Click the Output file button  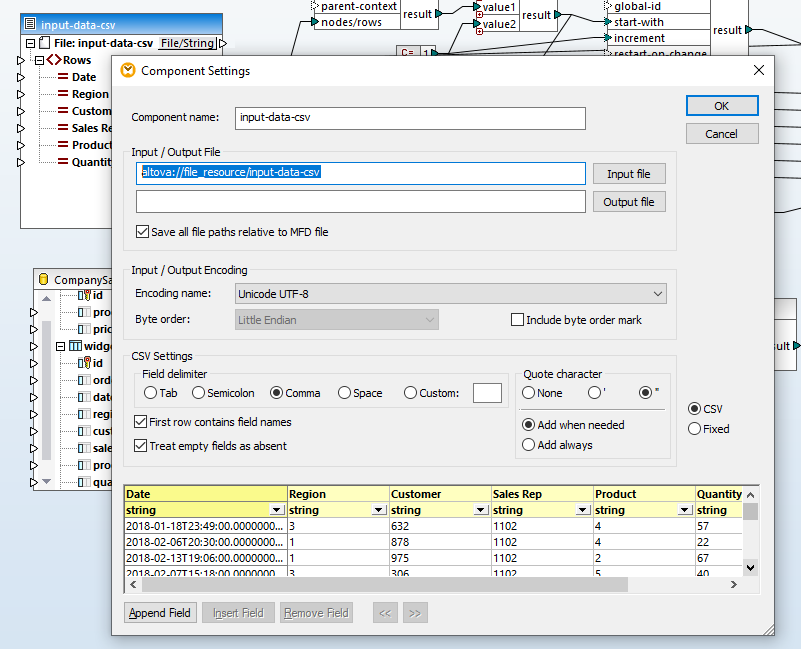click(x=628, y=202)
